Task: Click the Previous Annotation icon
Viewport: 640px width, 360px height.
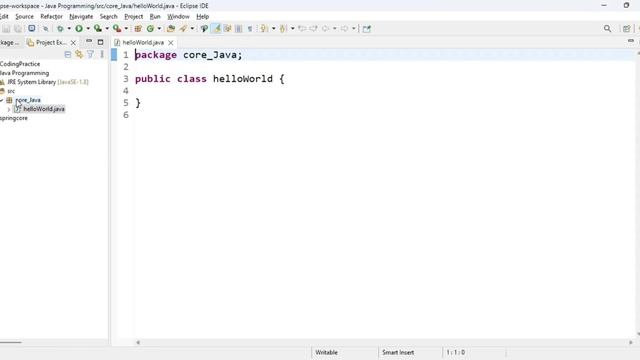Action: click(283, 29)
